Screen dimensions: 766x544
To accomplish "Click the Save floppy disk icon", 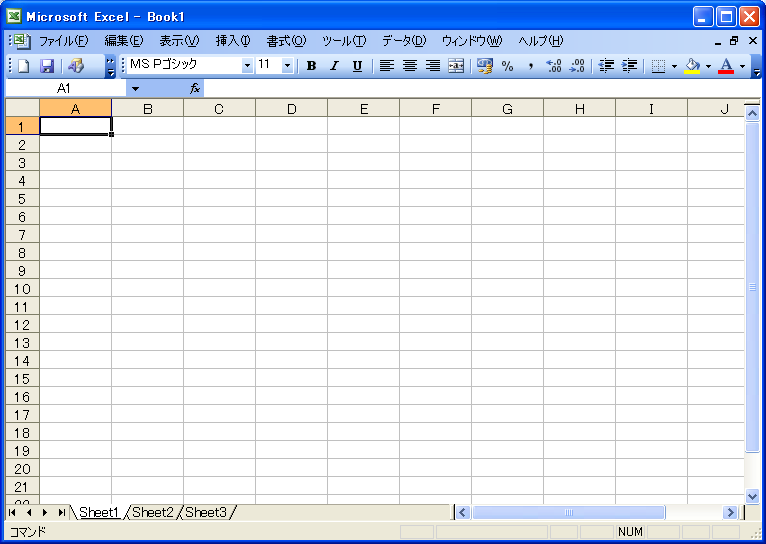I will [46, 66].
